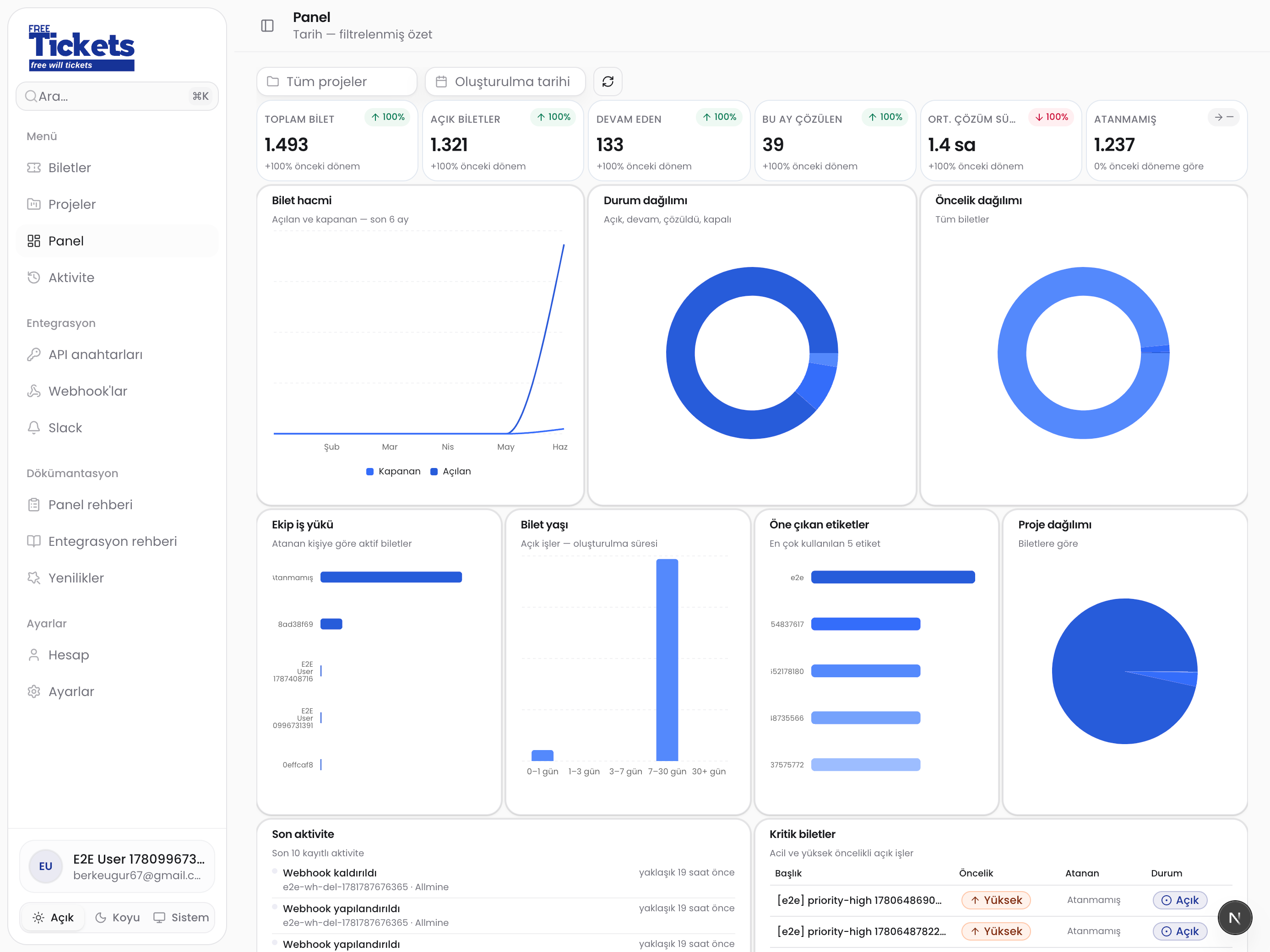Click the round N badge
Image resolution: width=1270 pixels, height=952 pixels.
click(x=1234, y=918)
